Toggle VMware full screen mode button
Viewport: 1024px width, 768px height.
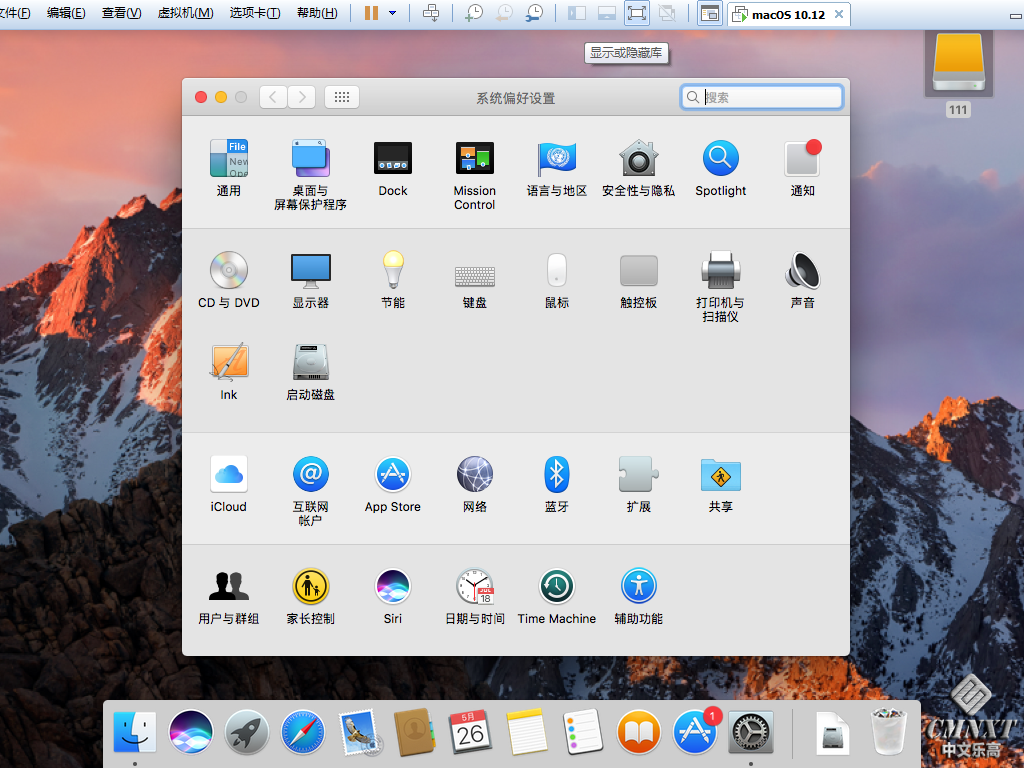point(637,13)
